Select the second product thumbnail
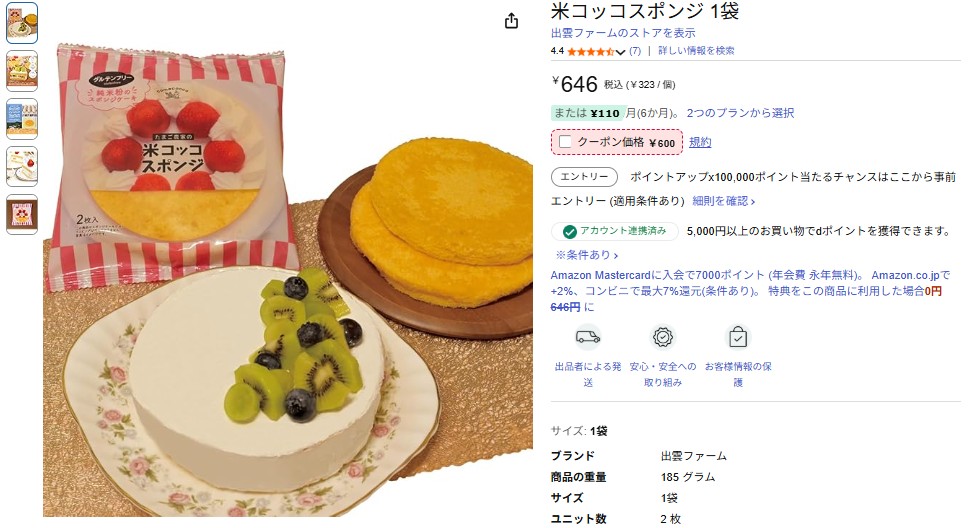Screen dimensions: 968x528 click(22, 71)
